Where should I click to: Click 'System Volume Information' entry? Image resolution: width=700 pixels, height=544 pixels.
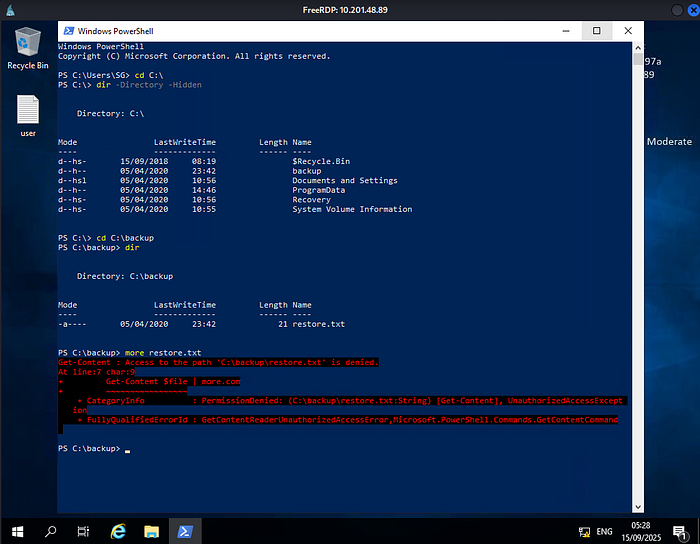(x=352, y=209)
